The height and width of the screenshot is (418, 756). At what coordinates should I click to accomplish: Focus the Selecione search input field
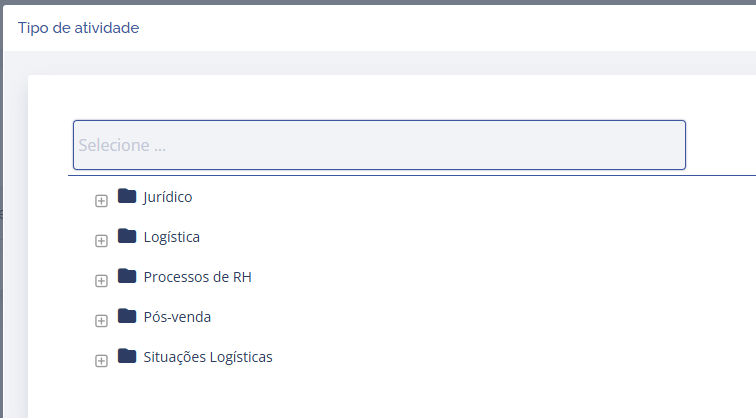379,145
